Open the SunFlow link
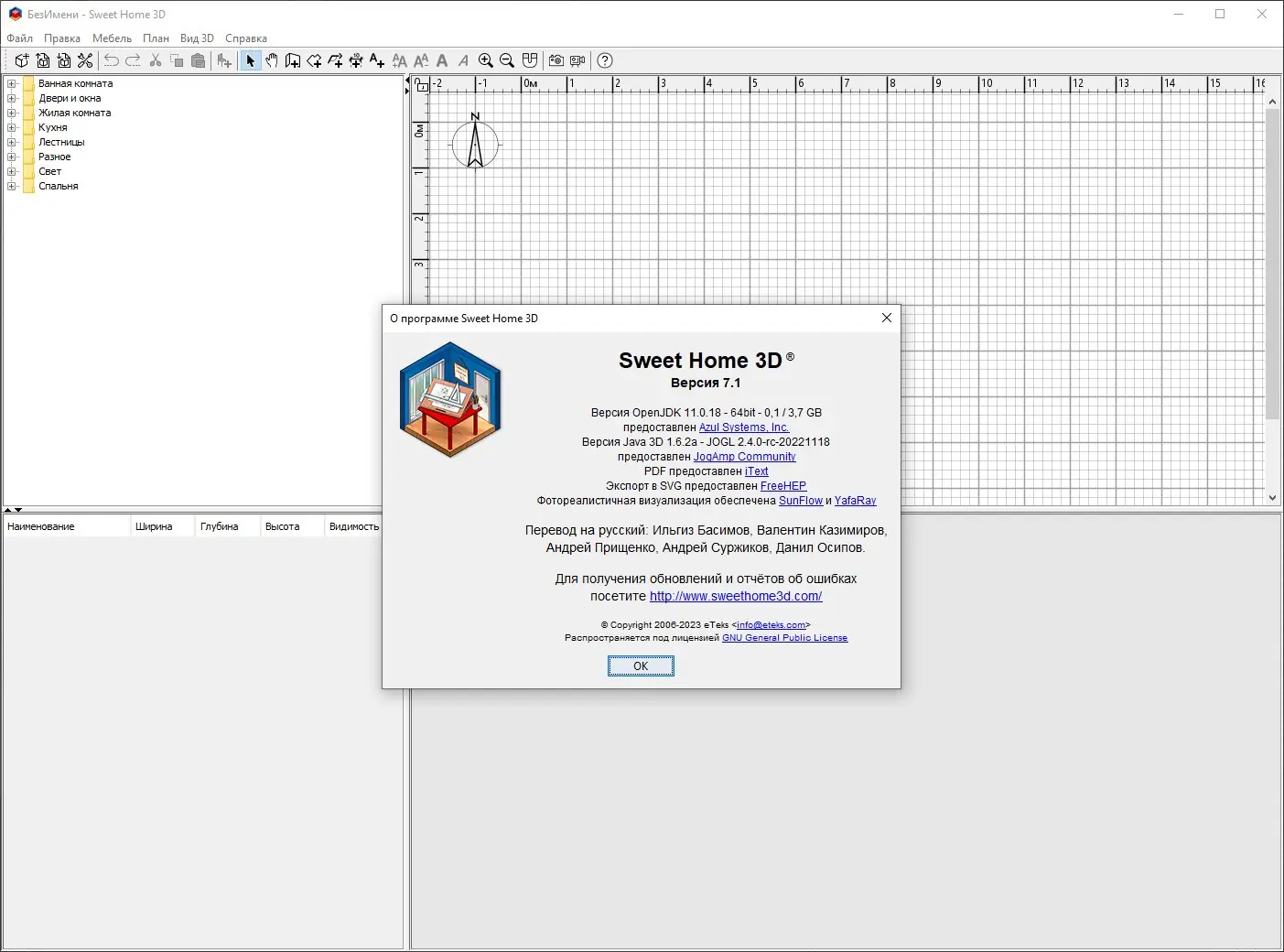 click(801, 501)
